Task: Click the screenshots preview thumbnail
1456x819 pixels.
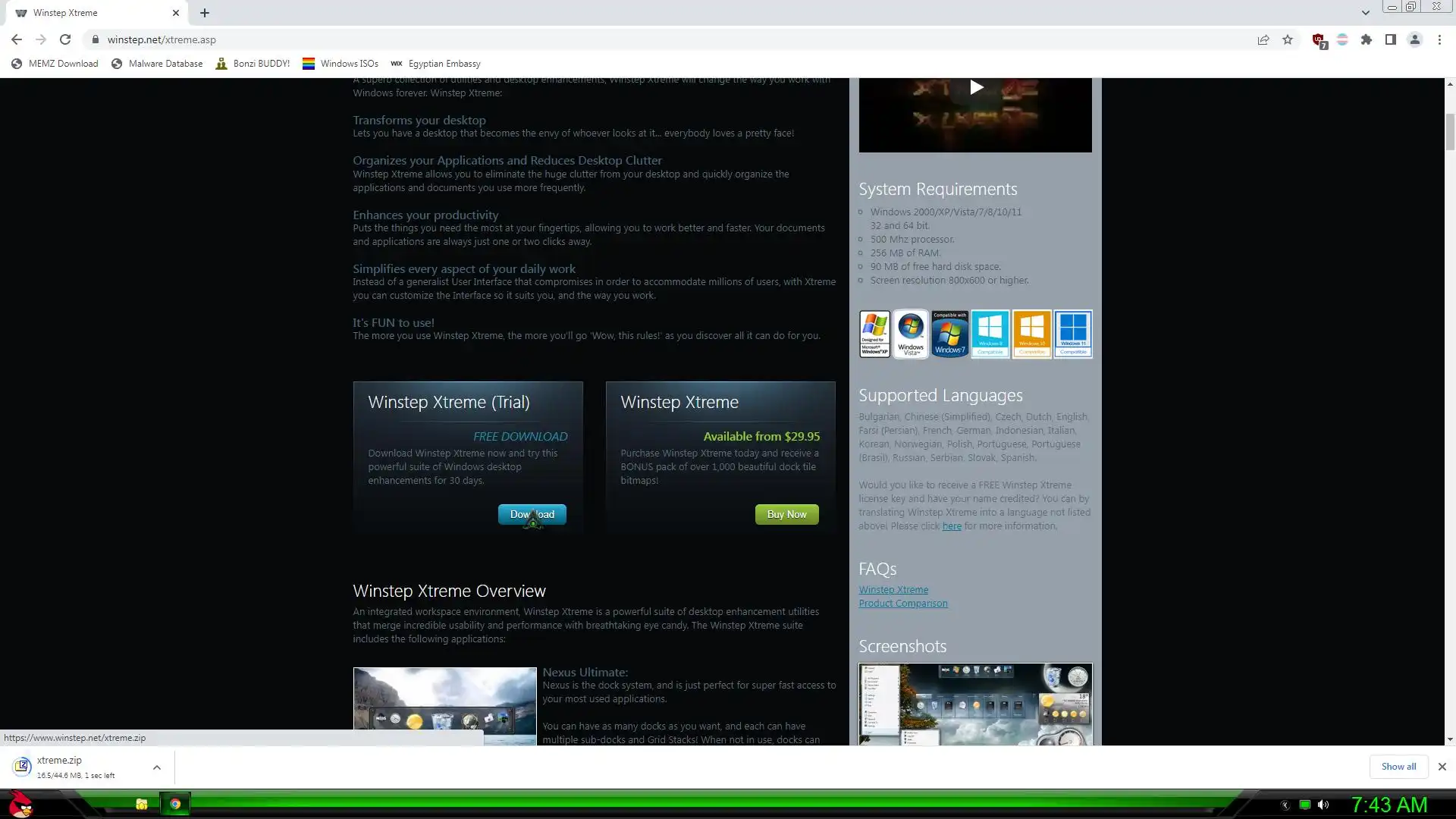Action: [x=975, y=704]
